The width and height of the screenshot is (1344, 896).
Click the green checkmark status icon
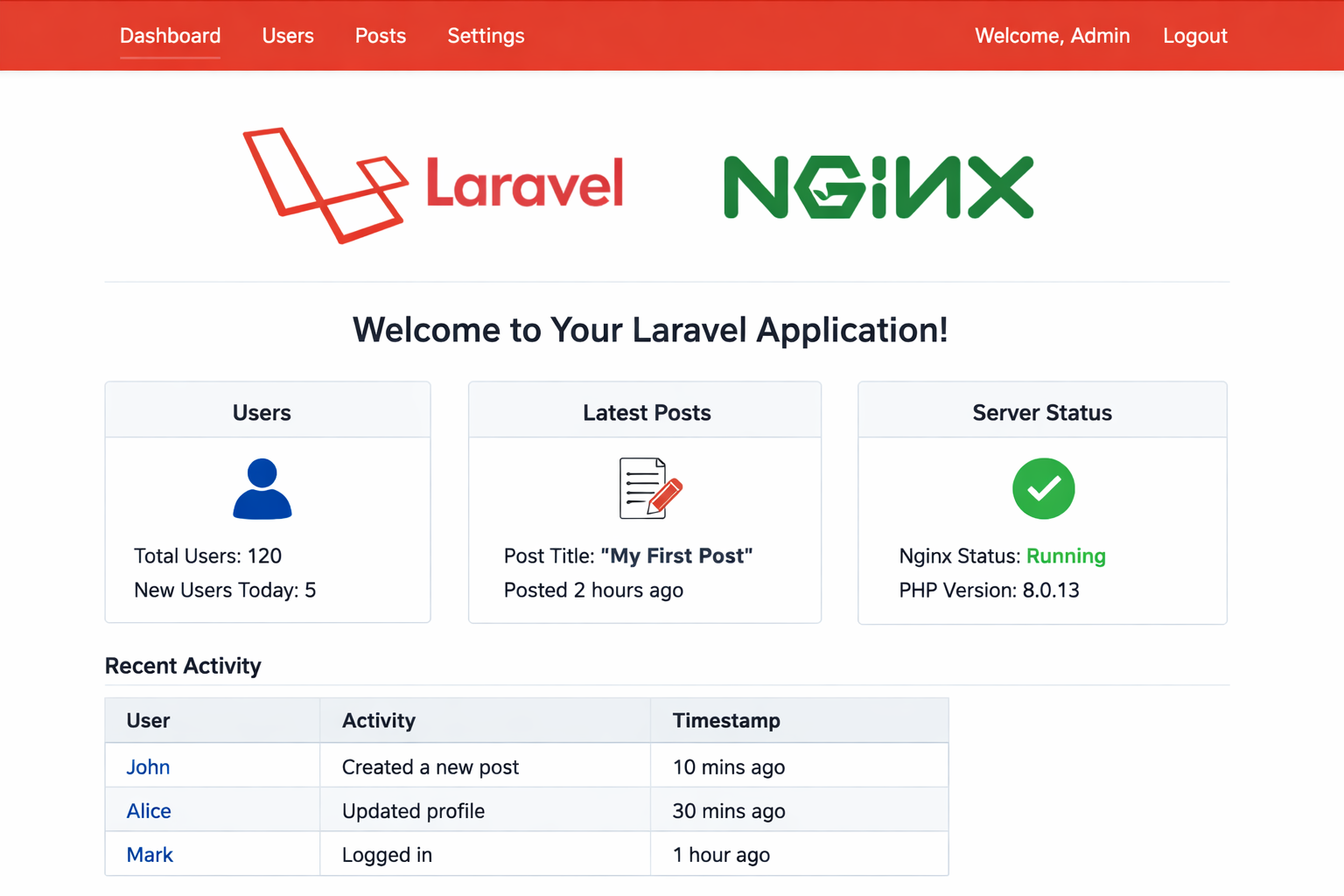coord(1043,488)
